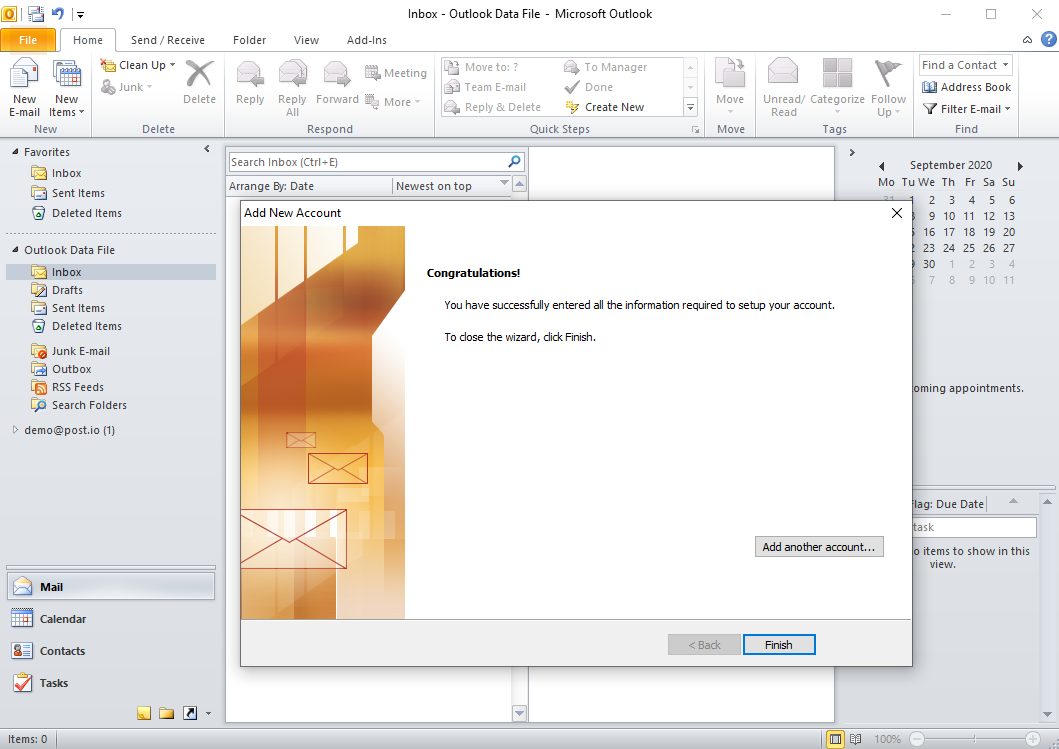This screenshot has height=749, width=1059.
Task: Go to next month in calendar
Action: pyautogui.click(x=1020, y=165)
